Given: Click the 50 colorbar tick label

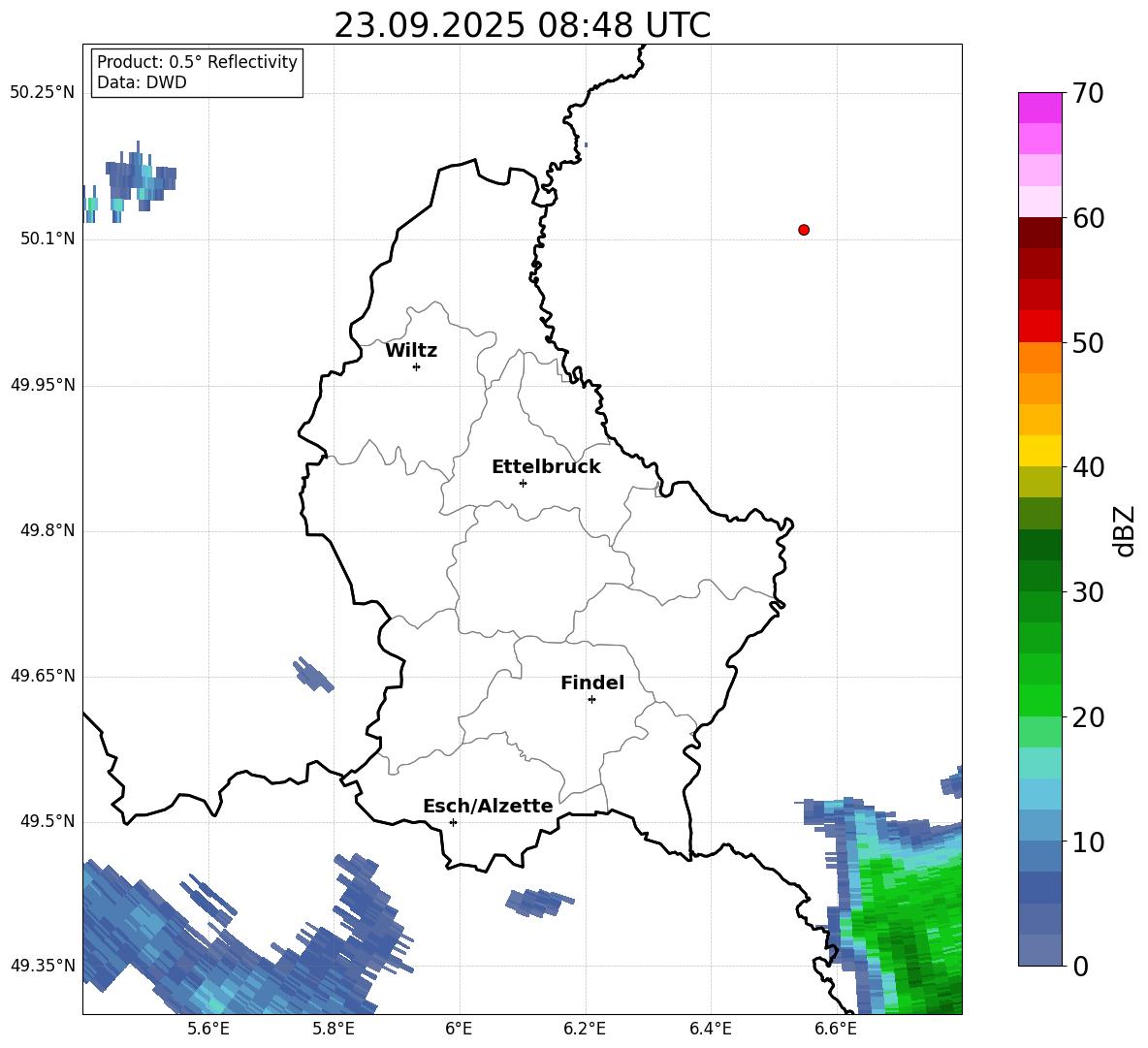Looking at the screenshot, I should (1088, 342).
